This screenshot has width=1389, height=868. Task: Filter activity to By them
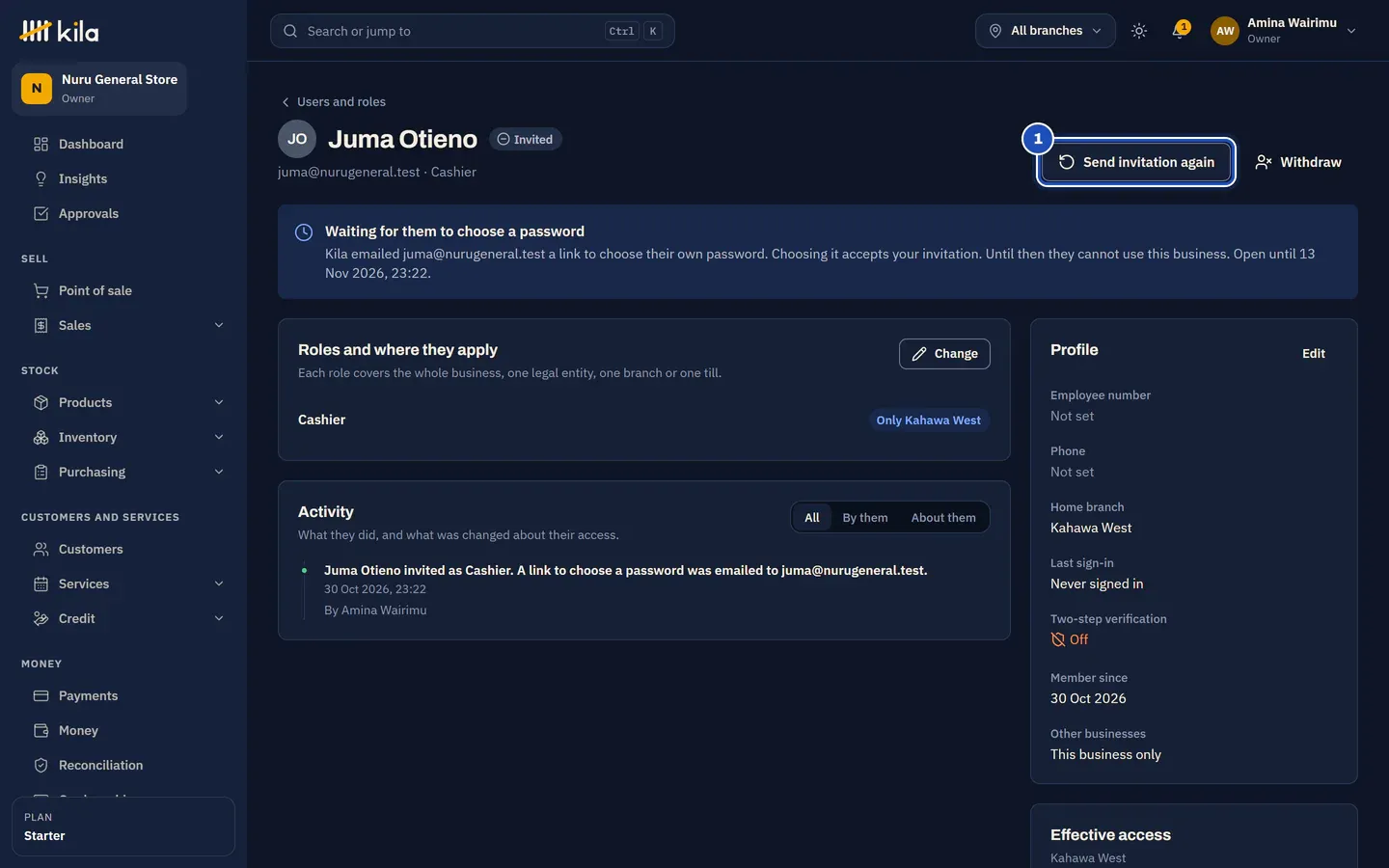pyautogui.click(x=865, y=518)
